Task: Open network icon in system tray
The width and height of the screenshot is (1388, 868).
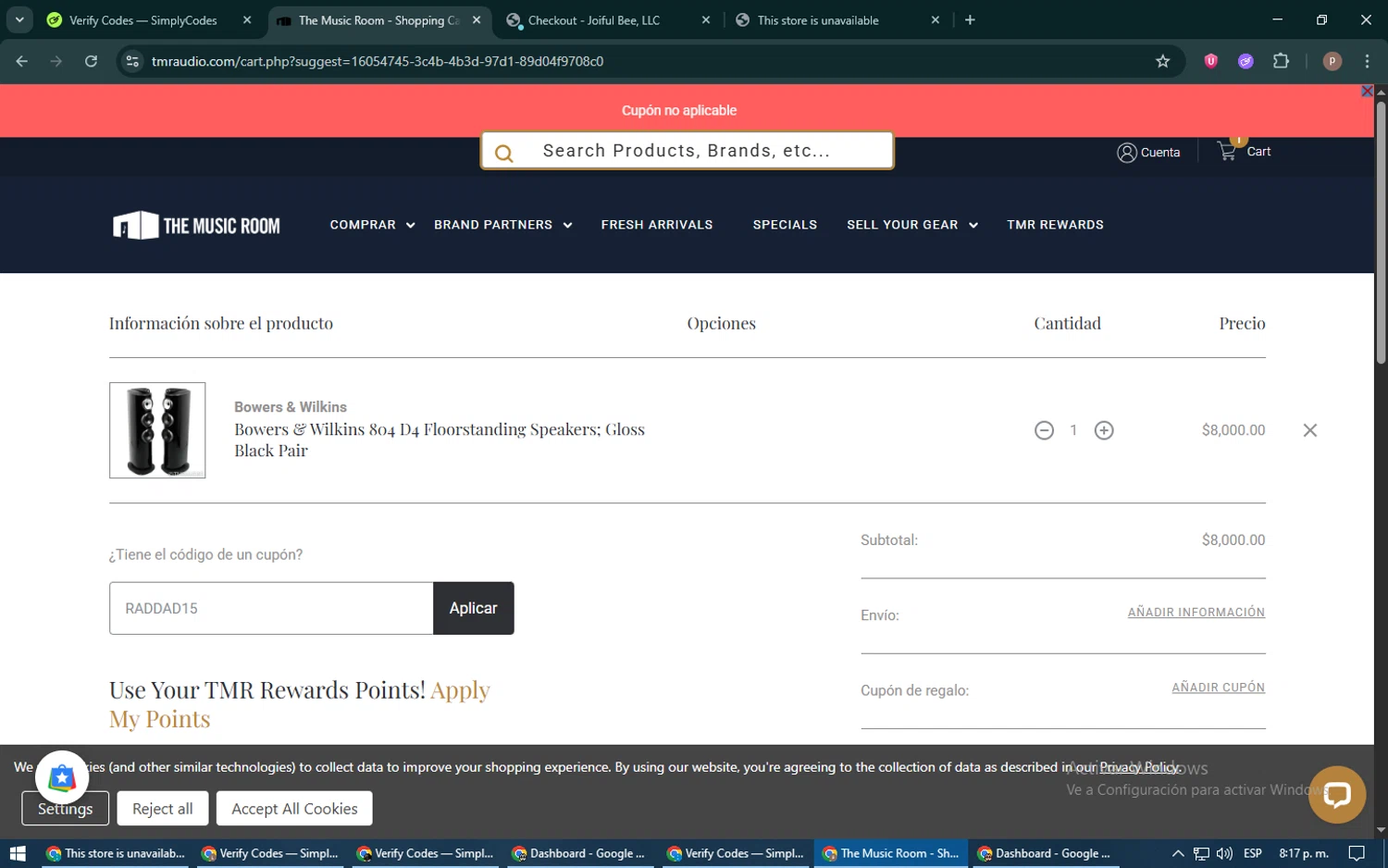Action: 1201,853
